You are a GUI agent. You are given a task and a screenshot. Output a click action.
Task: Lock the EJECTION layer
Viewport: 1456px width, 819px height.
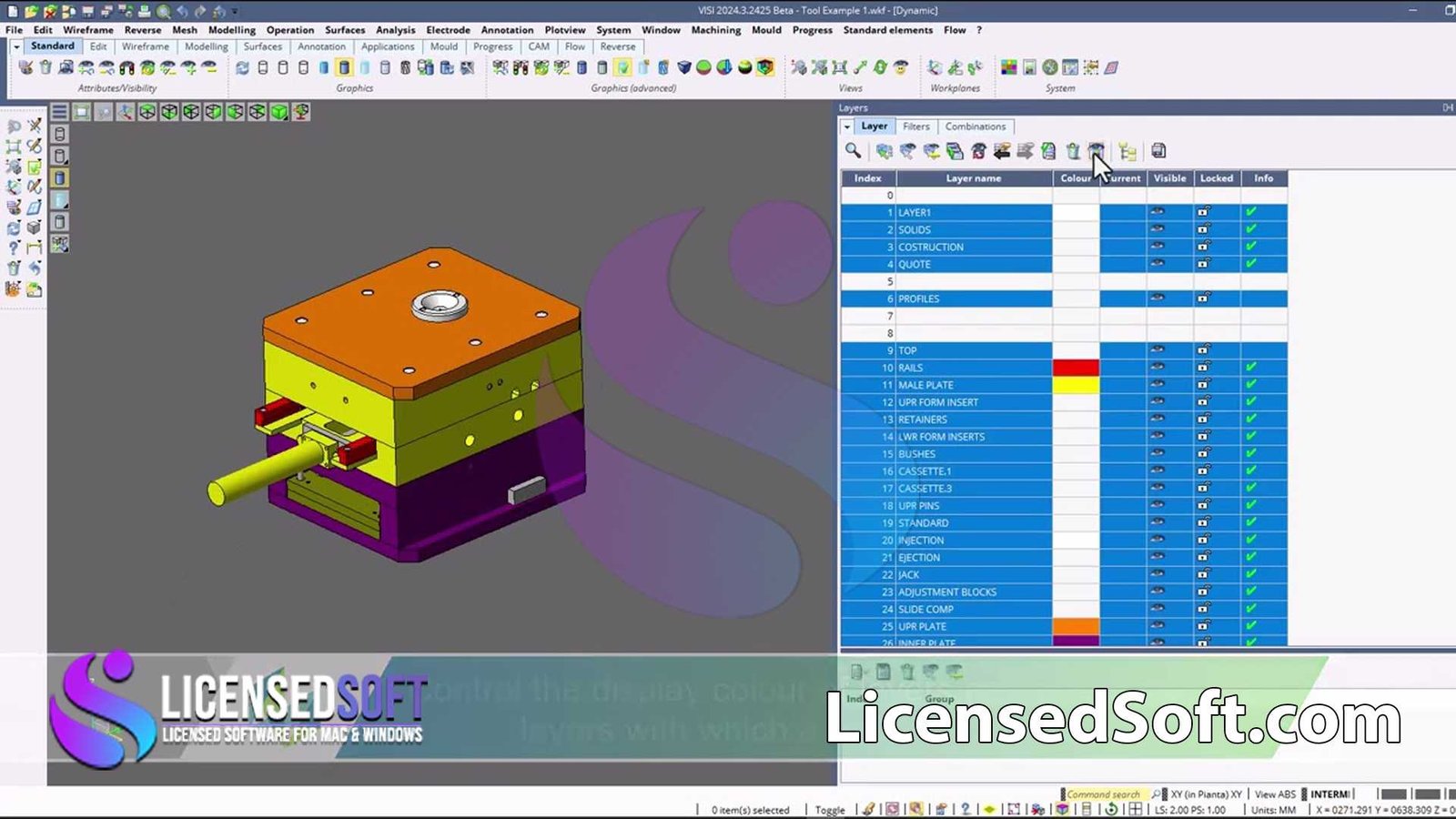(1204, 558)
